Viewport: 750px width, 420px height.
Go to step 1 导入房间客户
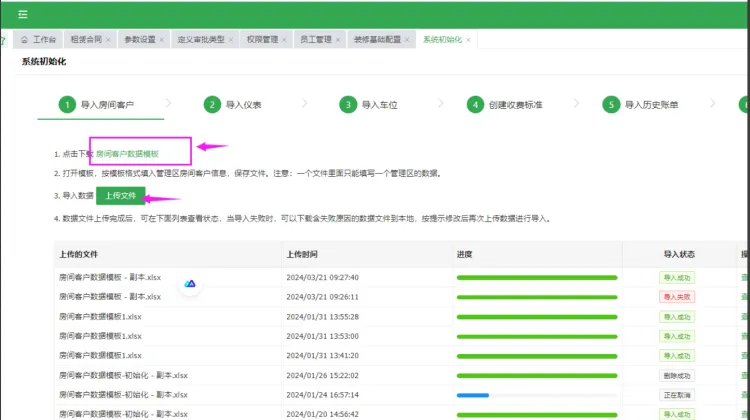(x=96, y=105)
